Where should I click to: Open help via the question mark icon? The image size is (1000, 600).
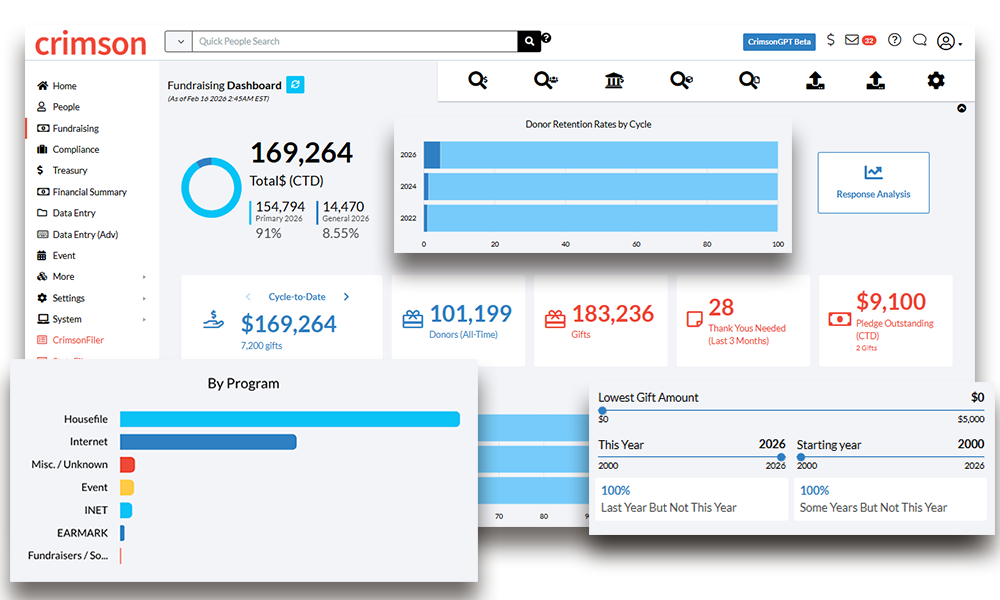pyautogui.click(x=893, y=40)
